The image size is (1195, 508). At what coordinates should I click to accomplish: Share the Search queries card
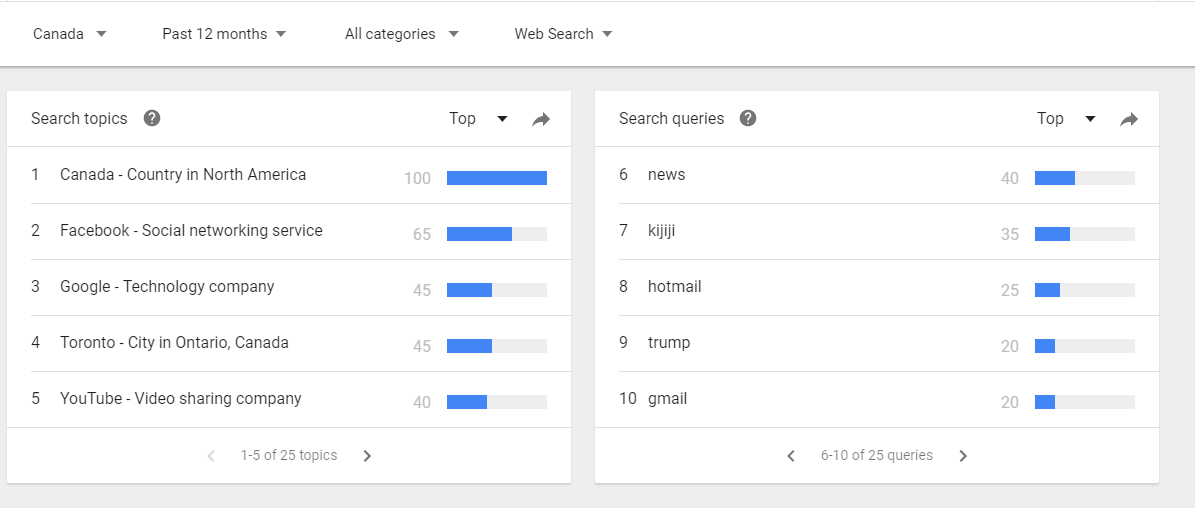(1129, 119)
